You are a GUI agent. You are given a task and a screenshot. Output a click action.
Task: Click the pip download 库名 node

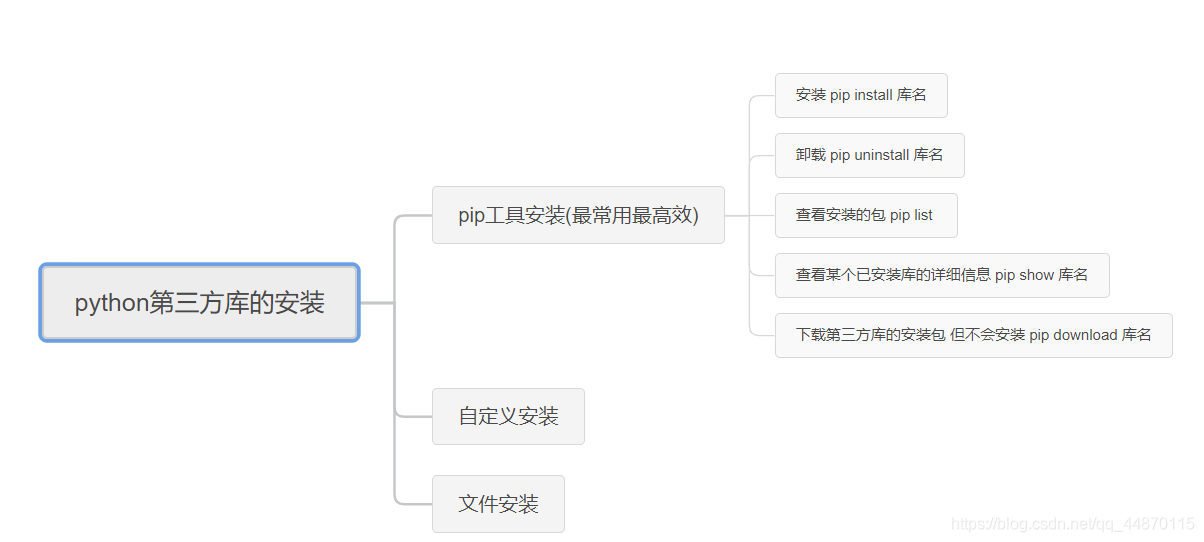973,335
